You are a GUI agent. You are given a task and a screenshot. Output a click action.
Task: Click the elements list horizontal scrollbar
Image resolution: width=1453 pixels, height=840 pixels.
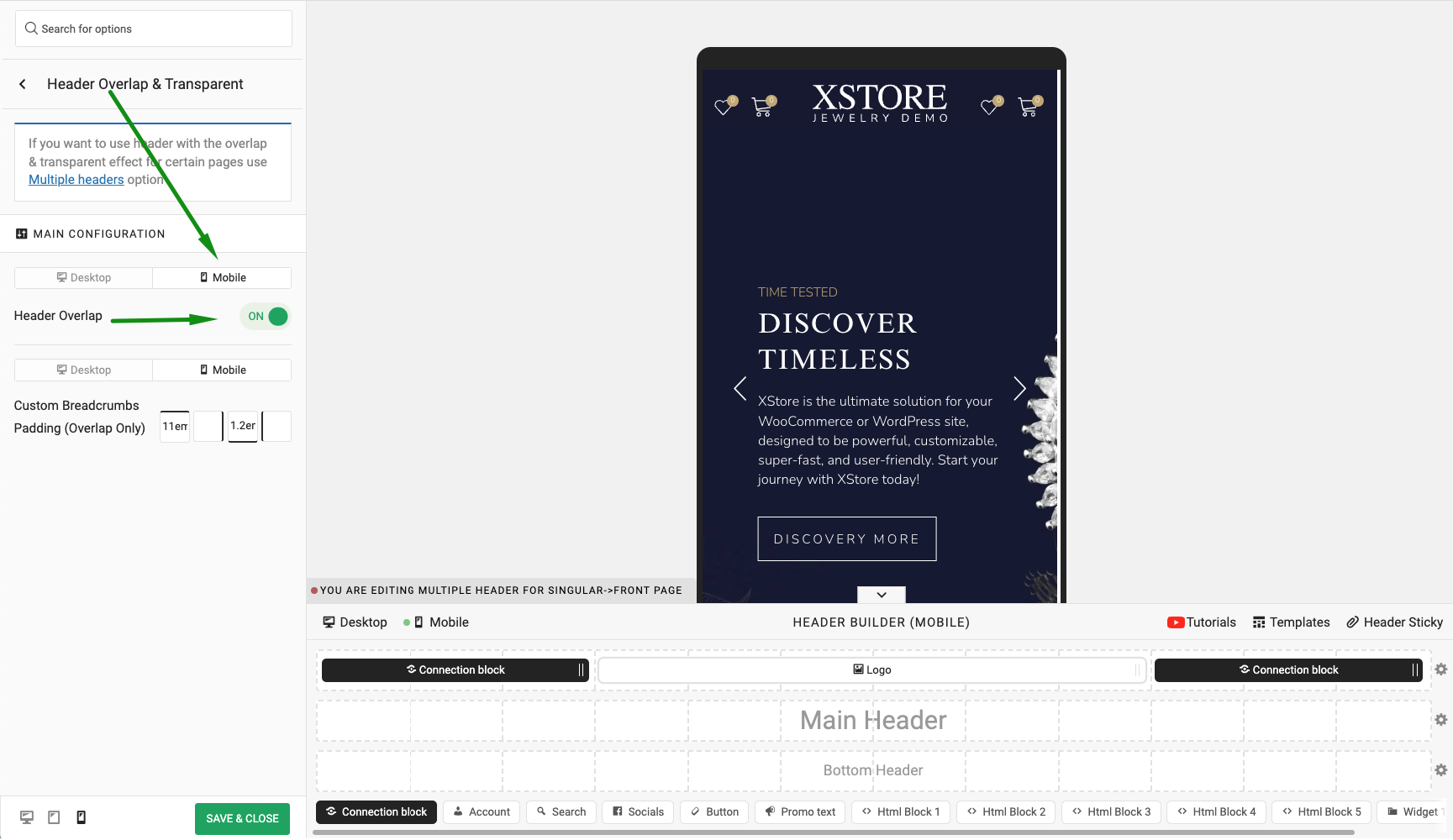point(834,833)
